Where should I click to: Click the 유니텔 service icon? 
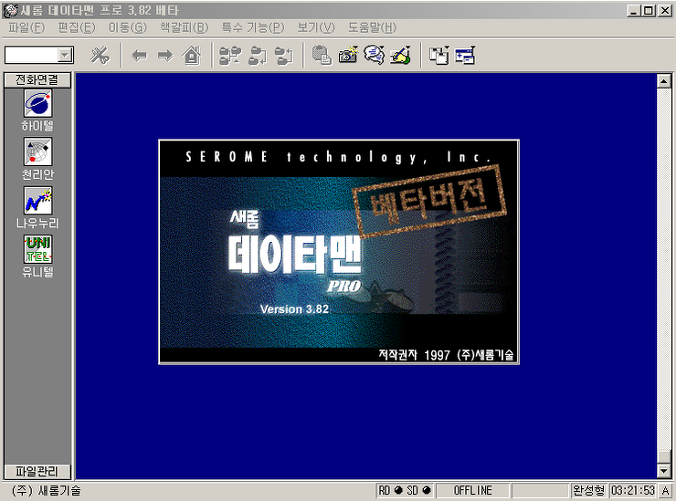[38, 249]
